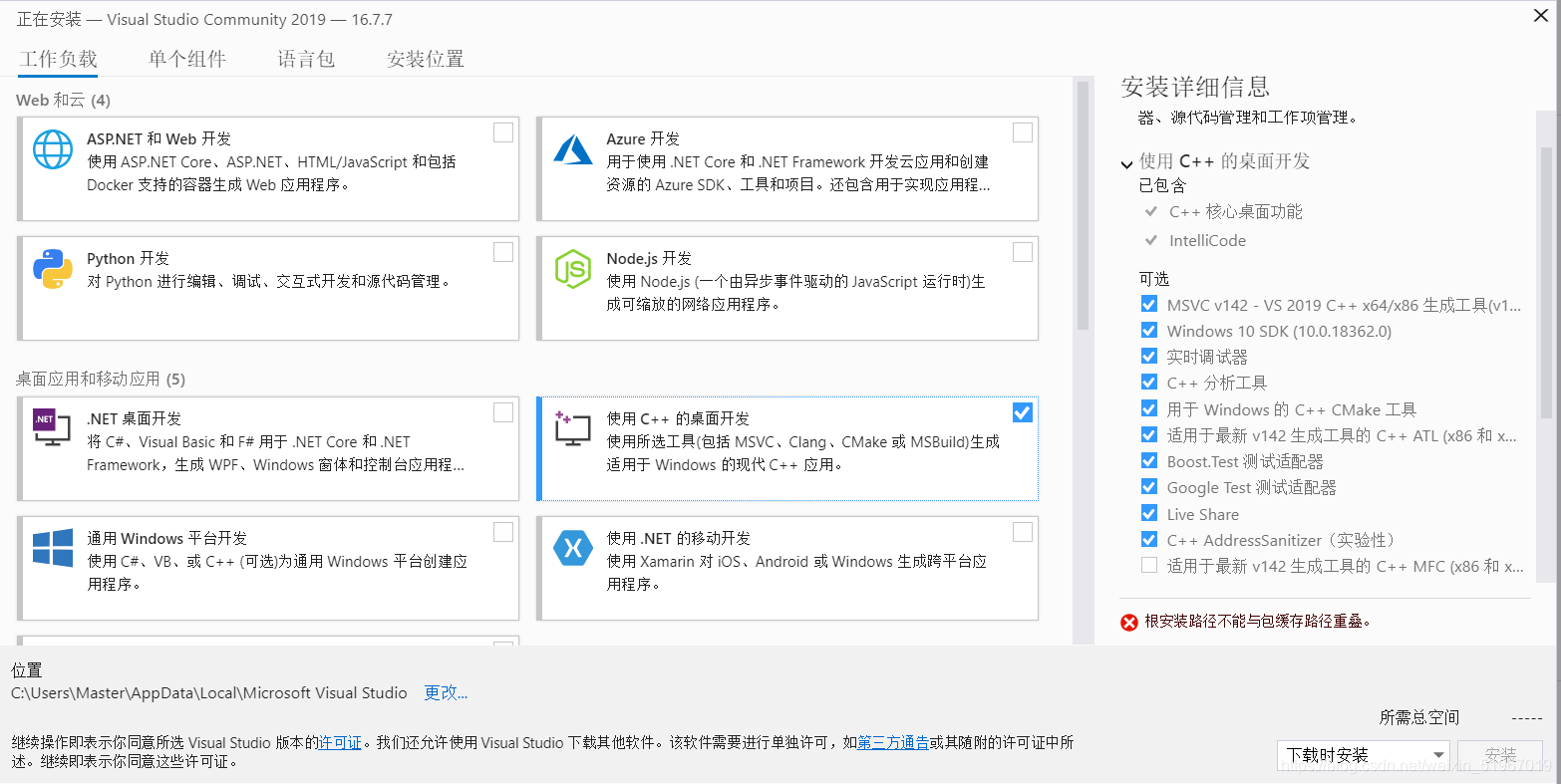The image size is (1561, 784).
Task: Click the installation details panel scrollbar
Action: [x=1546, y=281]
